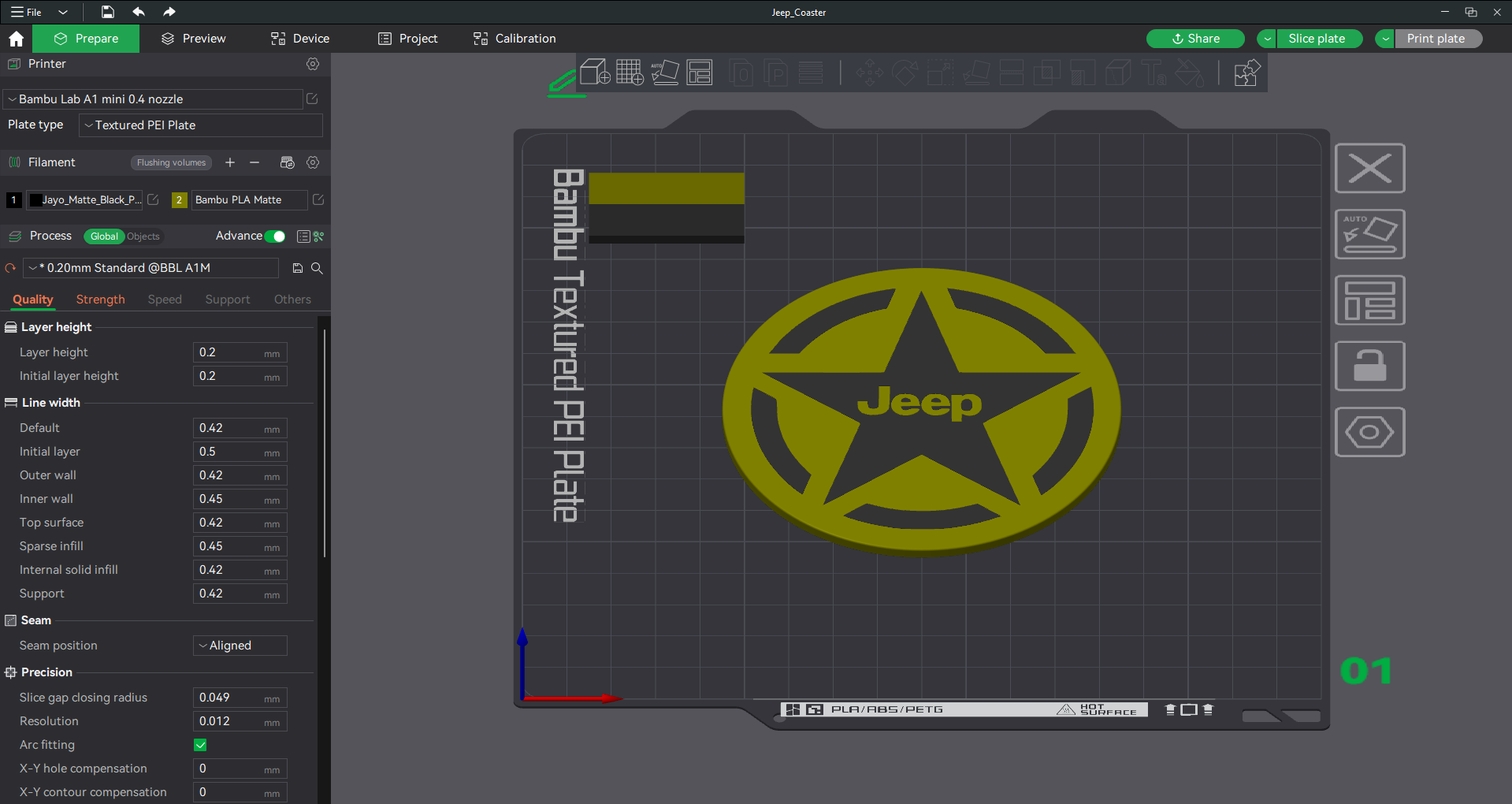Open printer settings gear icon
The image size is (1512, 804).
tap(313, 64)
